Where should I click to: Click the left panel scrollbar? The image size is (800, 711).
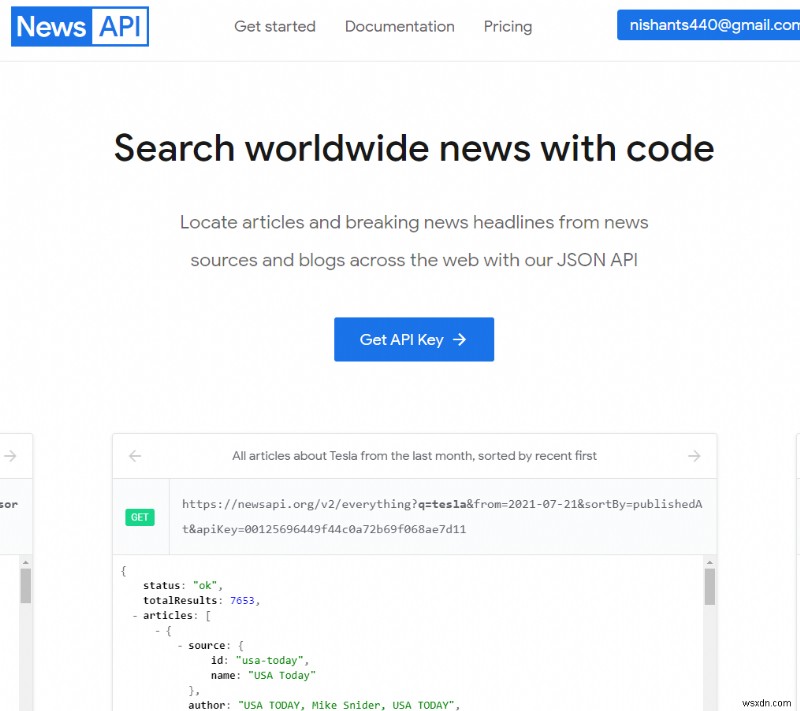[27, 580]
